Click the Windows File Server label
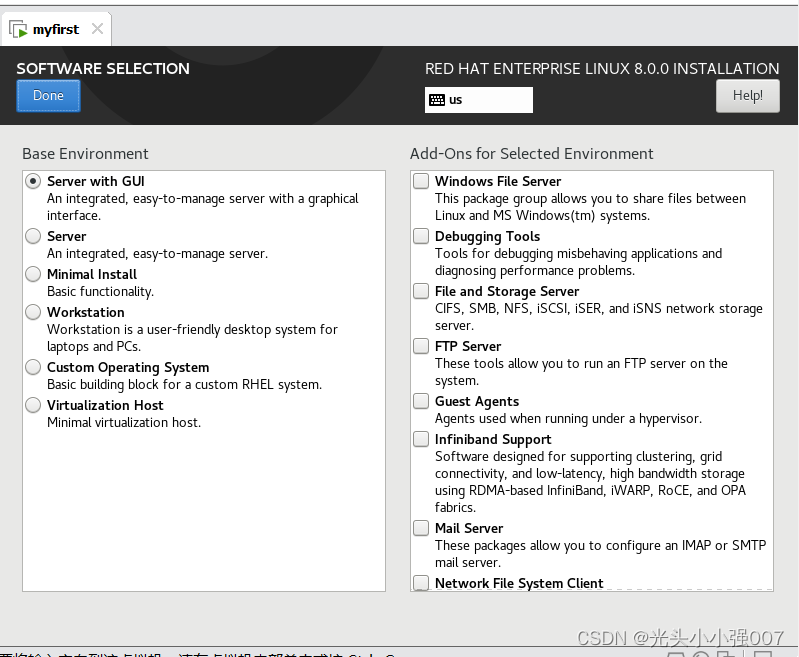 pyautogui.click(x=498, y=181)
